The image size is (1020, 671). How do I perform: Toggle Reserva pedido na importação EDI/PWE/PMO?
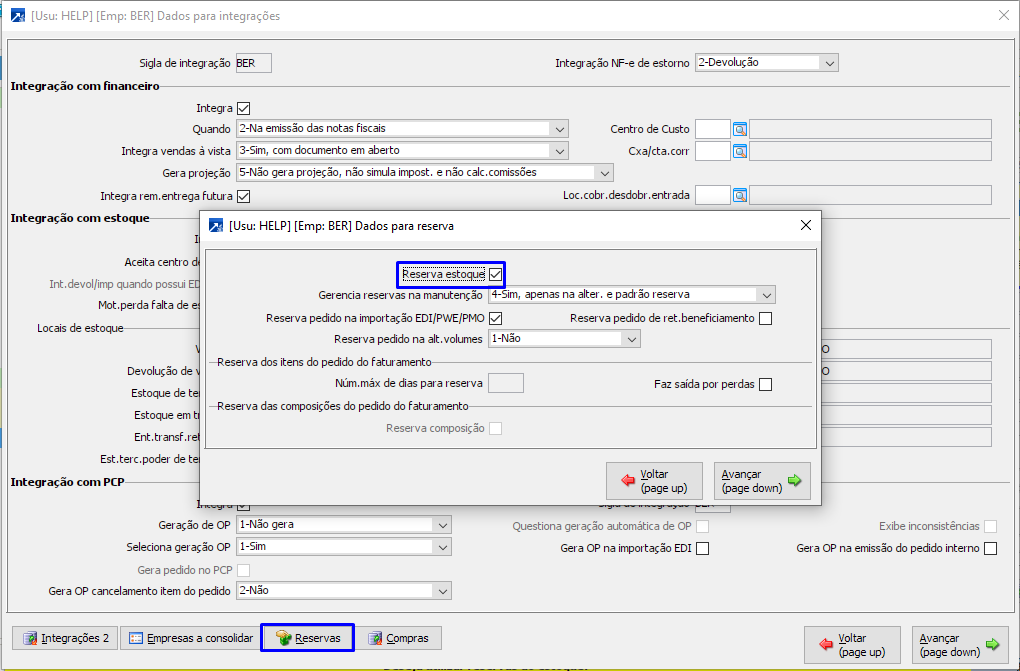(x=496, y=318)
